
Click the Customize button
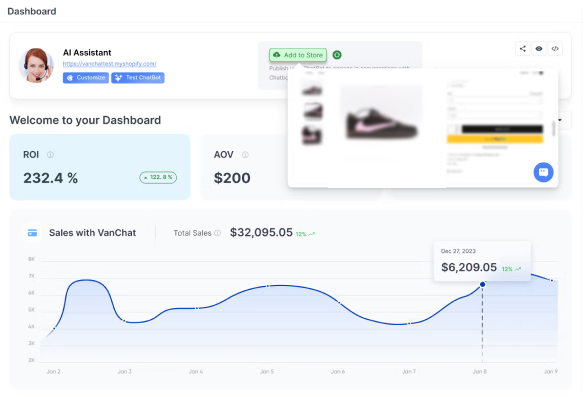click(x=86, y=77)
